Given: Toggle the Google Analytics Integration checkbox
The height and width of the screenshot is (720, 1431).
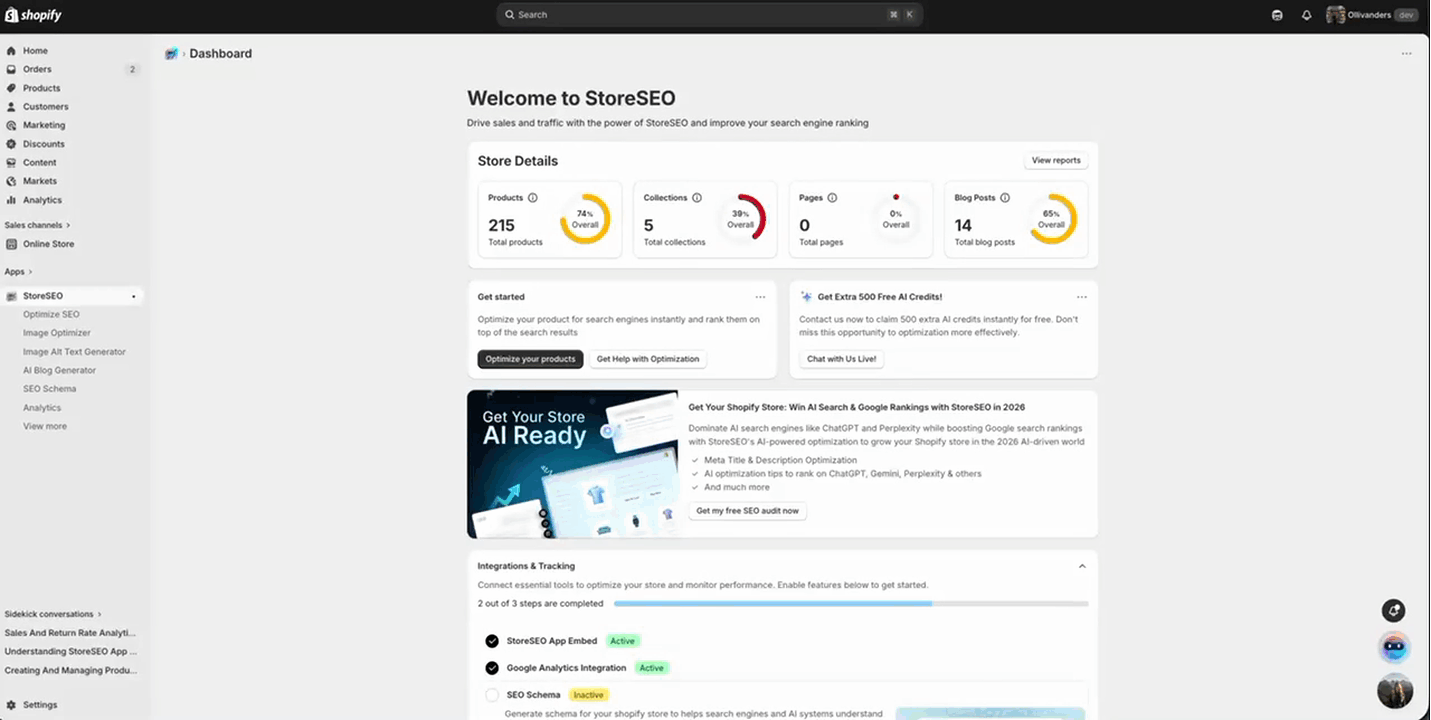Looking at the screenshot, I should pyautogui.click(x=492, y=667).
